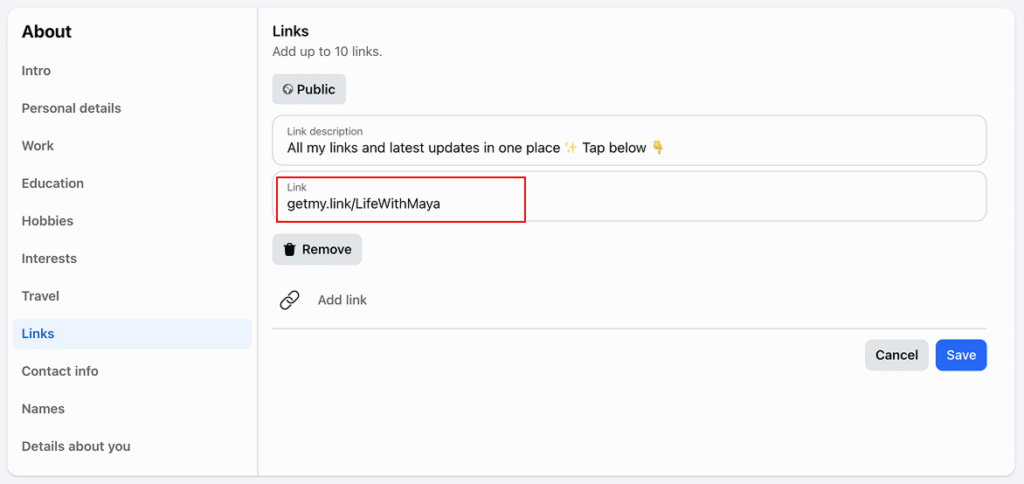This screenshot has height=484, width=1024.
Task: Click the chain link icon
Action: tap(290, 300)
